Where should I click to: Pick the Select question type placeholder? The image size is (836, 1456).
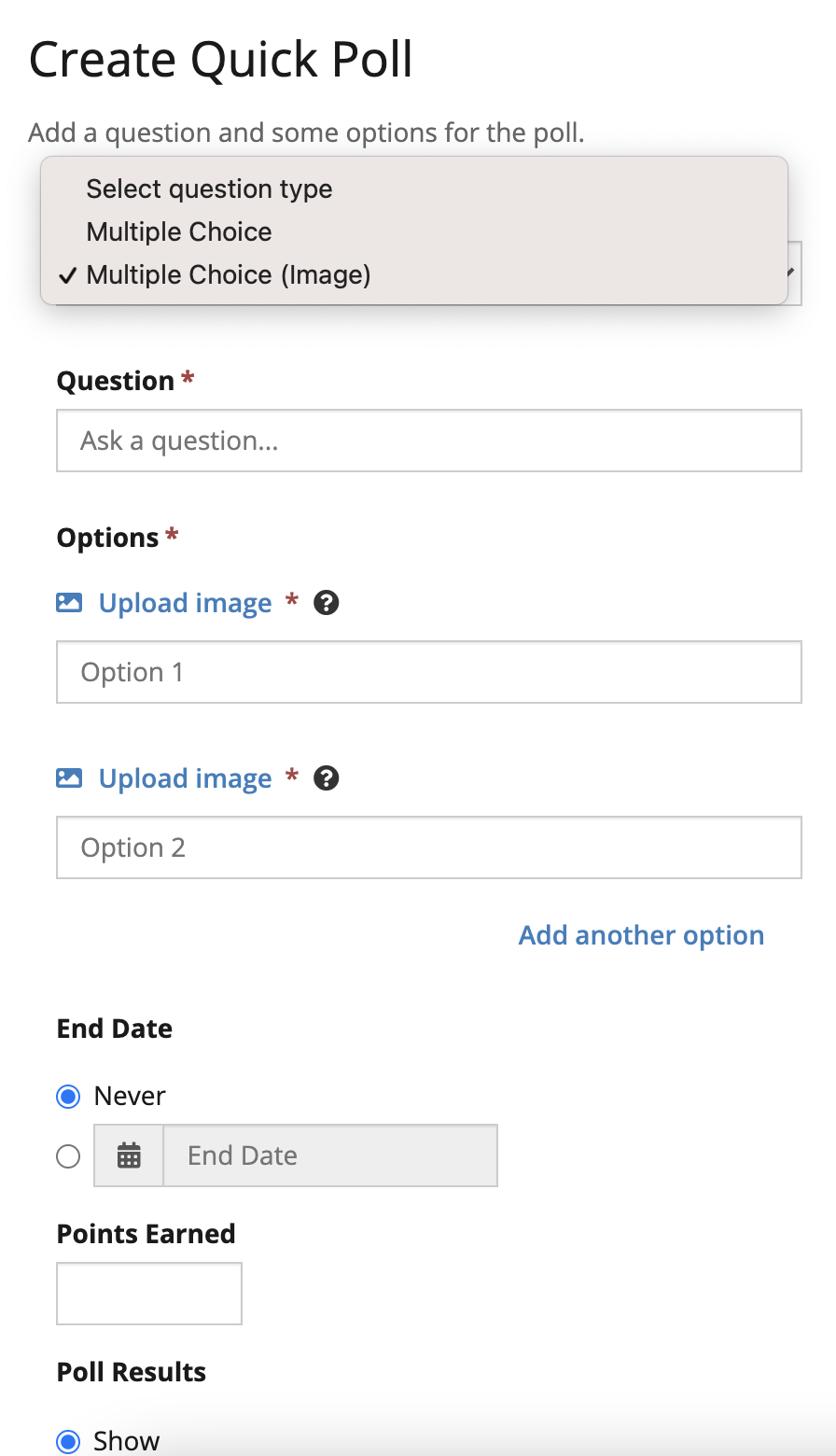click(x=209, y=189)
